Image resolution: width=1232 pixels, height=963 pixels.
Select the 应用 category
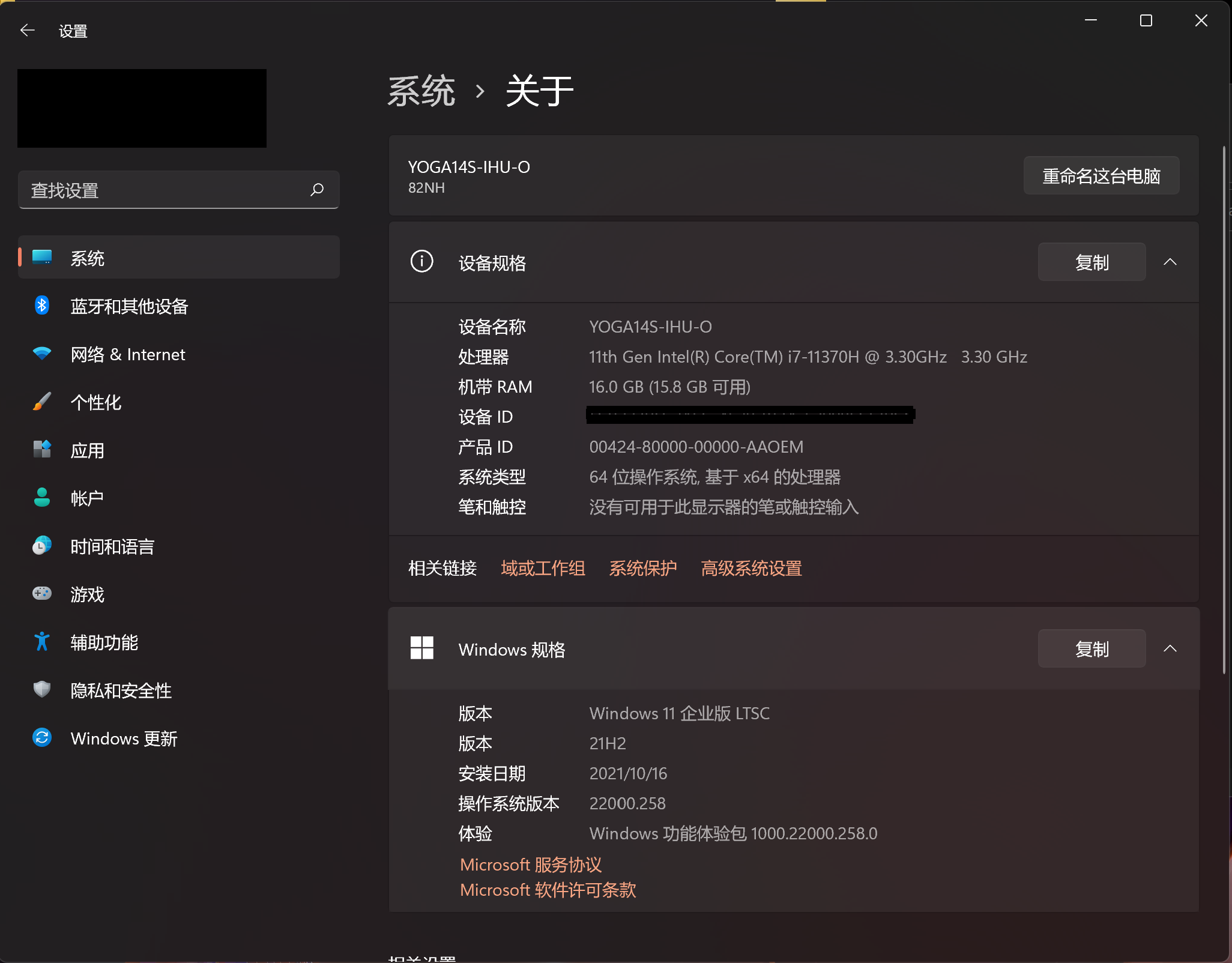pos(179,450)
